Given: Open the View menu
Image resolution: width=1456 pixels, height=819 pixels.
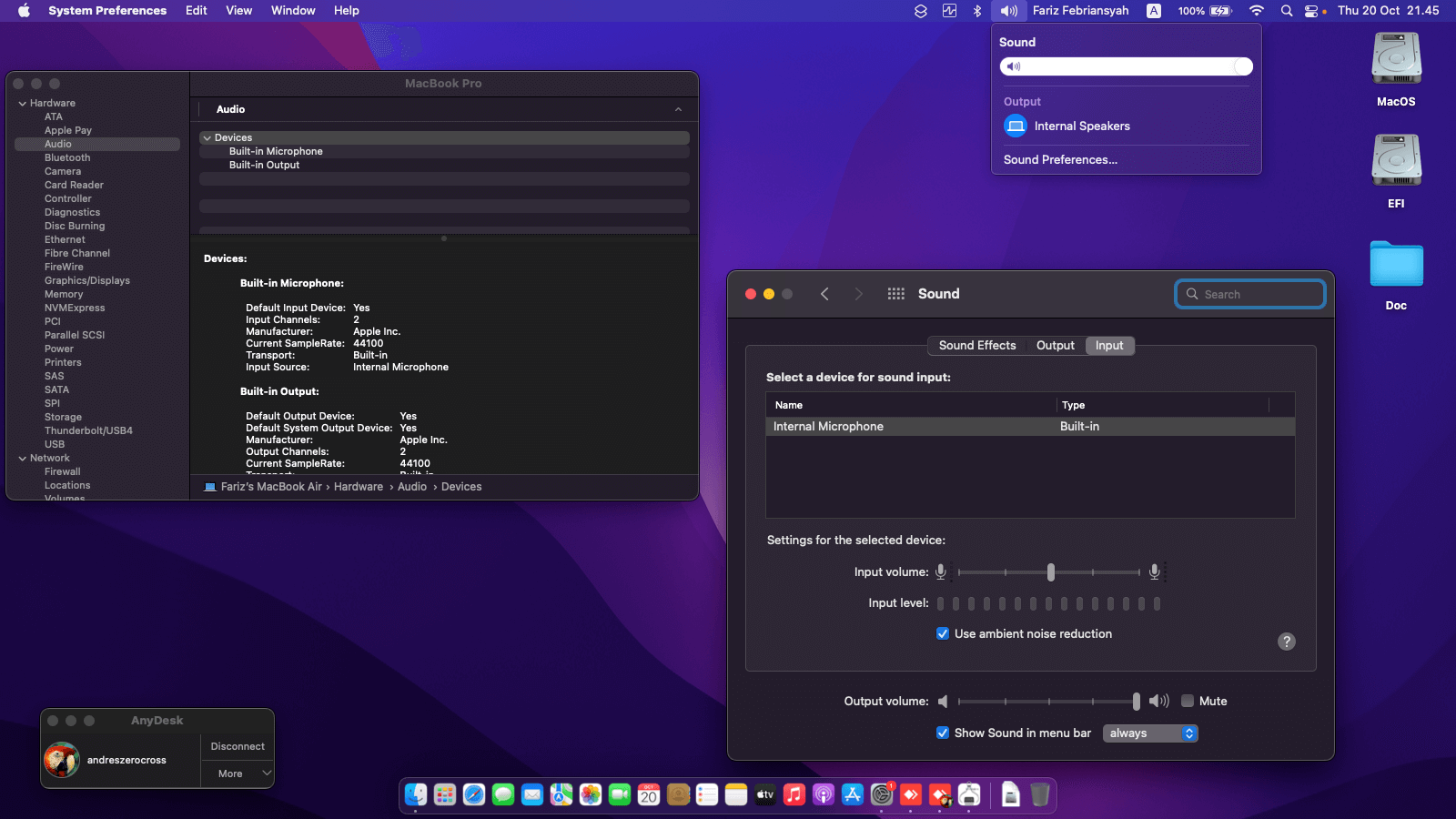Looking at the screenshot, I should [x=239, y=11].
